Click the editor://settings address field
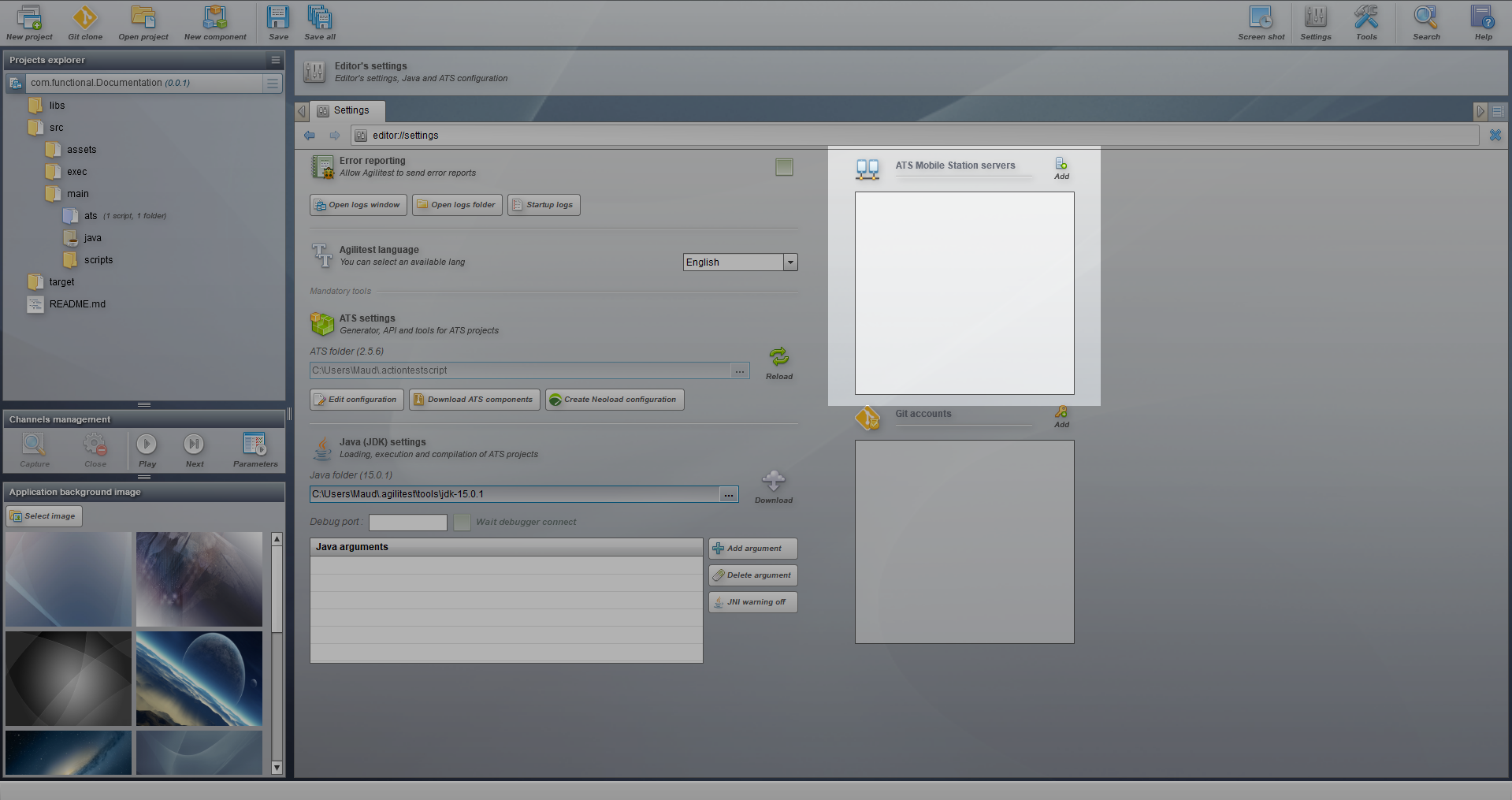The height and width of the screenshot is (800, 1512). [x=915, y=136]
